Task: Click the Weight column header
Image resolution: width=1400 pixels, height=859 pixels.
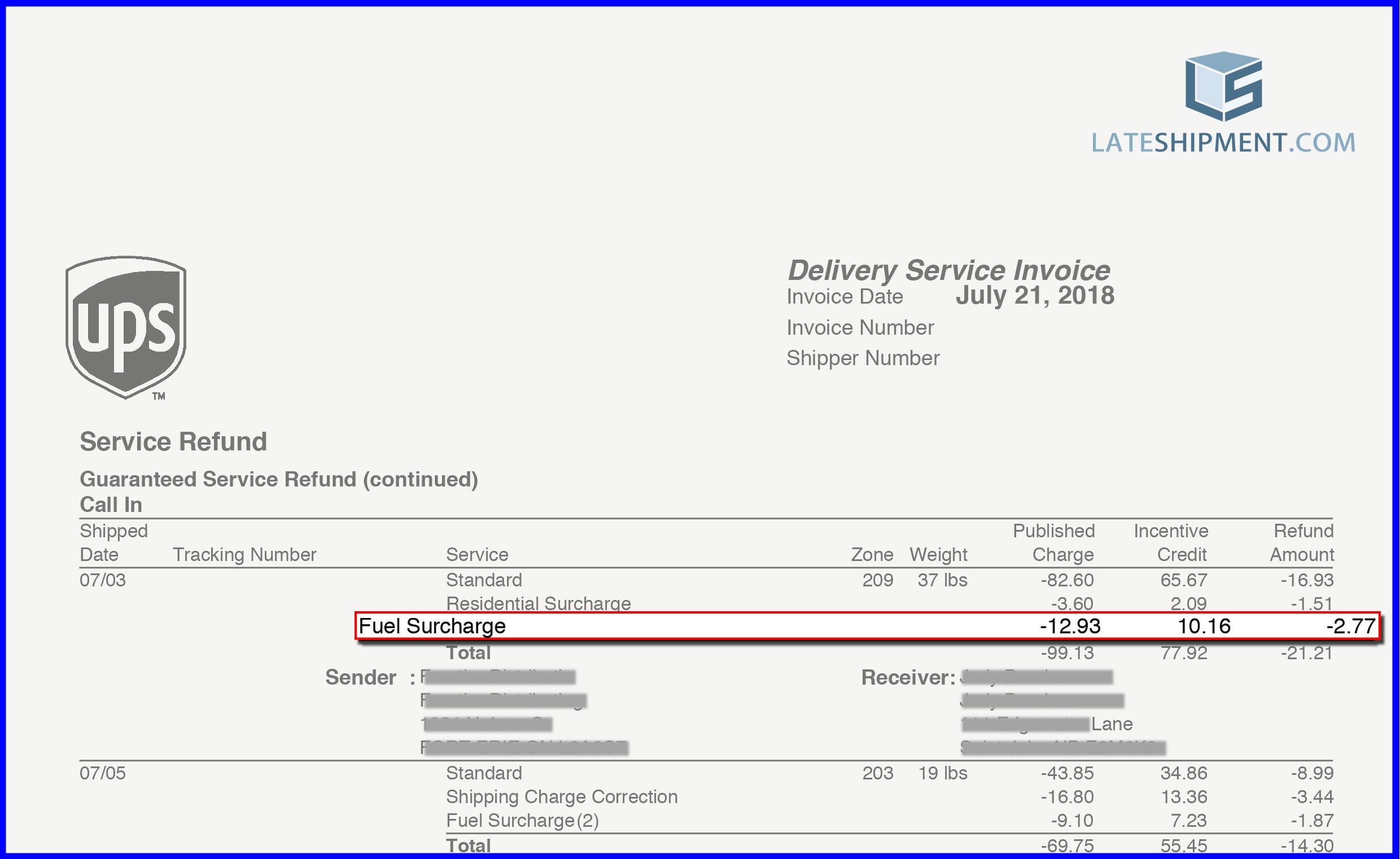Action: 939,555
